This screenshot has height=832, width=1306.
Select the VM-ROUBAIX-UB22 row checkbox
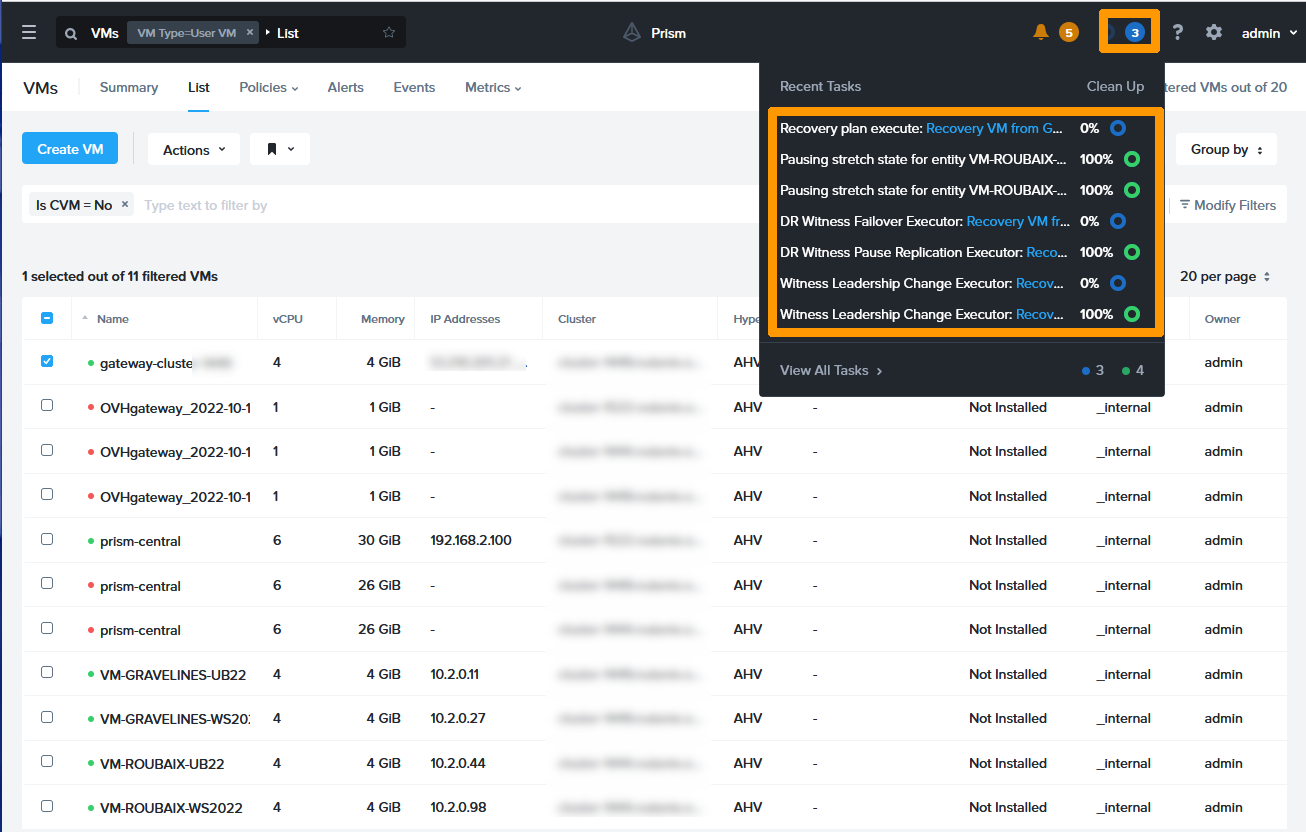[47, 762]
